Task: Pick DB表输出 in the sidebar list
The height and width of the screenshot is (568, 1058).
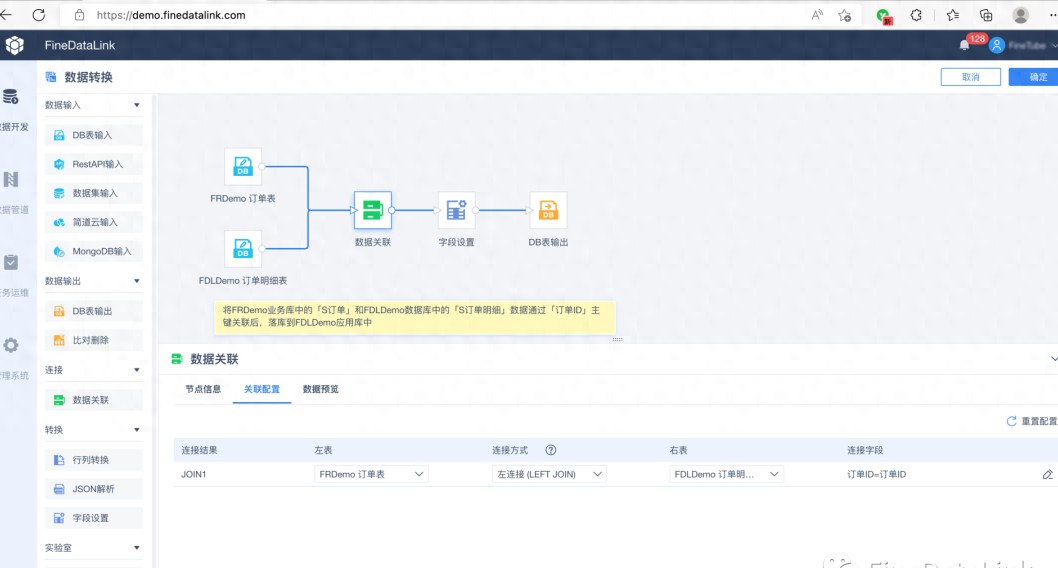Action: 94,311
